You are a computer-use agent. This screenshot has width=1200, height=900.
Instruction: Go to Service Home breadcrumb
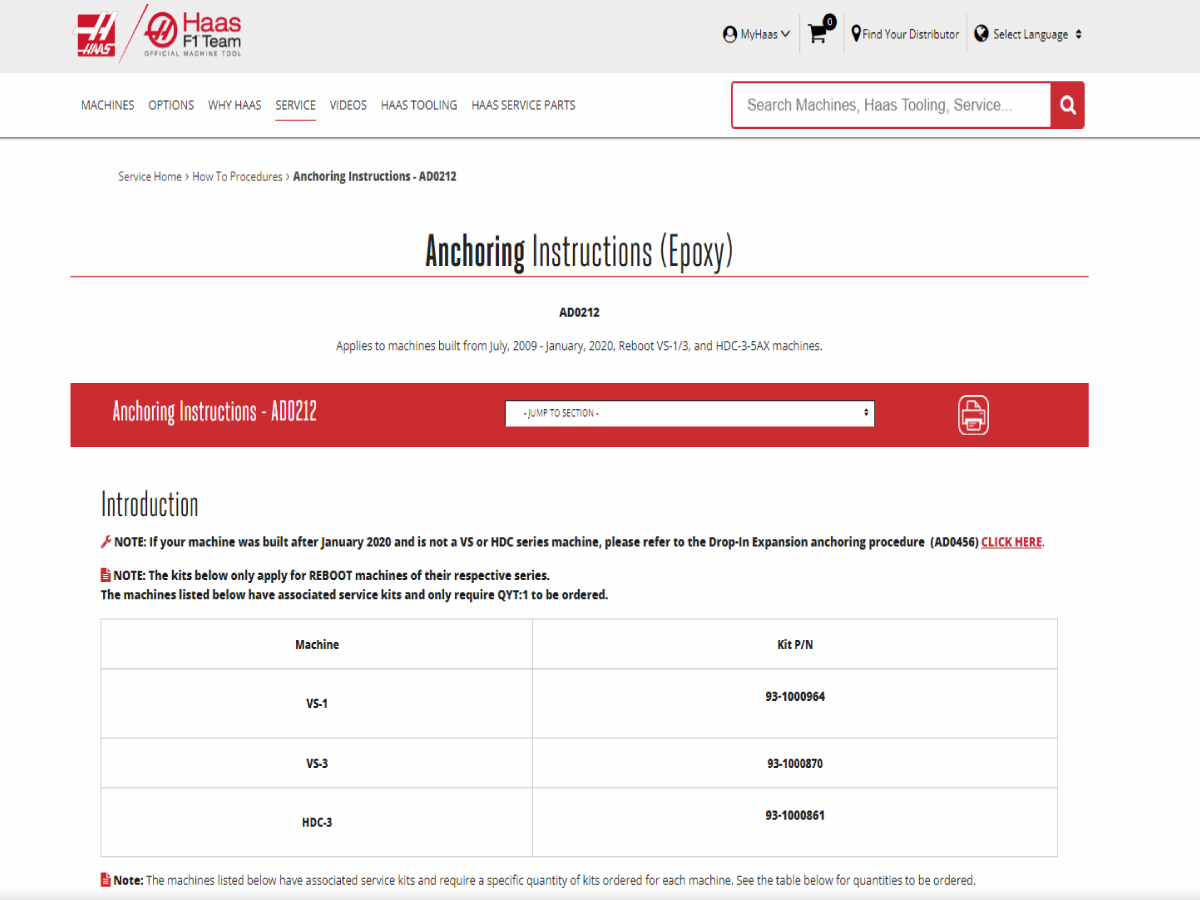(x=150, y=176)
